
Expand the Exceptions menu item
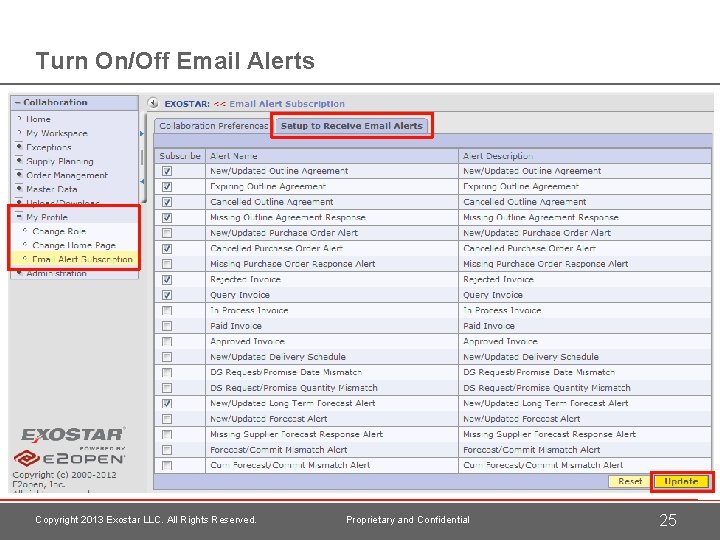click(19, 147)
